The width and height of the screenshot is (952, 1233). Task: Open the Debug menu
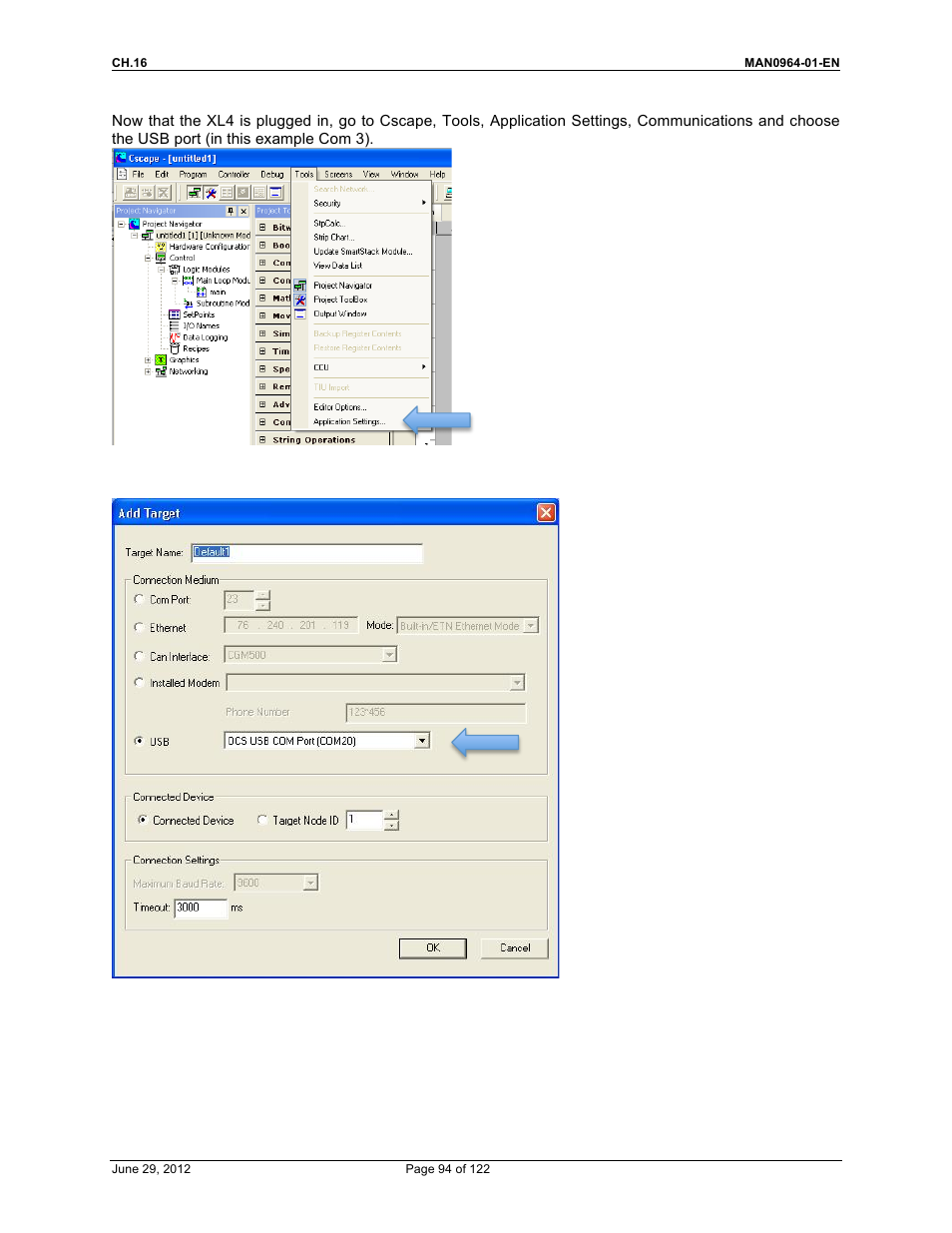point(272,174)
